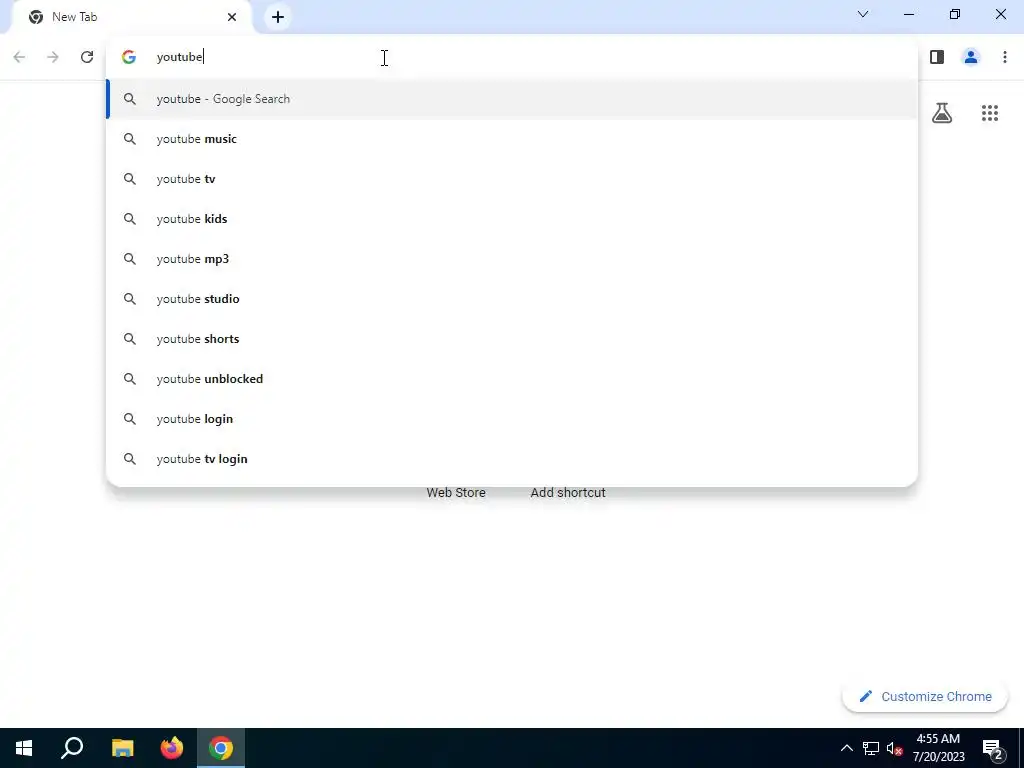This screenshot has height=768, width=1024.
Task: Restore down the Chrome window
Action: (x=955, y=14)
